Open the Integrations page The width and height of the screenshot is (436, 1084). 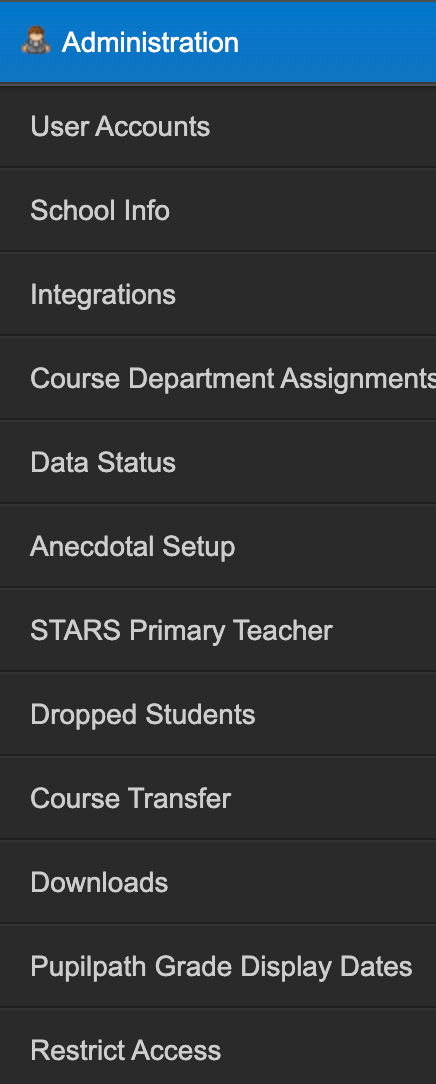tap(218, 295)
